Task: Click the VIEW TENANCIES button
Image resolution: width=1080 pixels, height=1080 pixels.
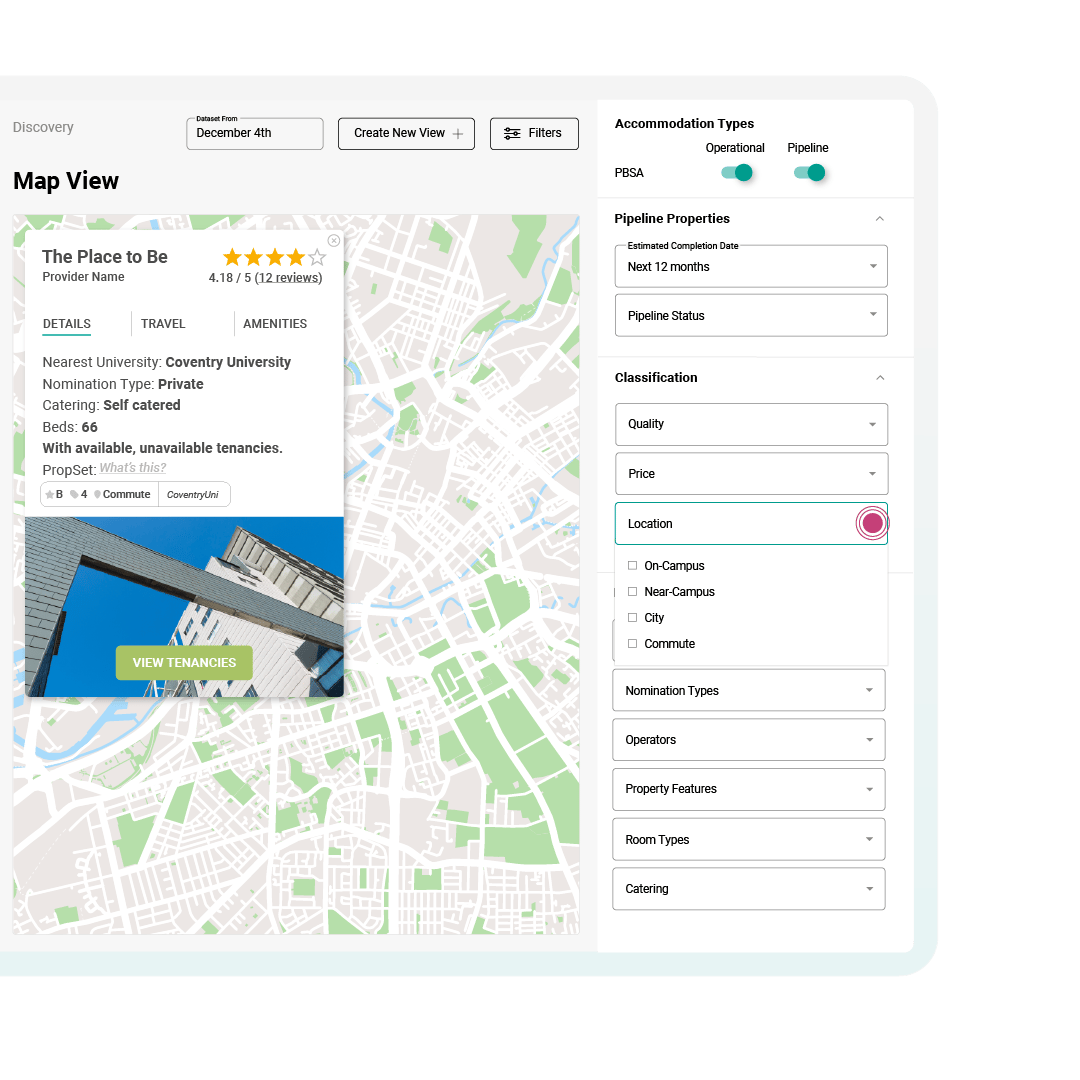Action: pyautogui.click(x=184, y=662)
